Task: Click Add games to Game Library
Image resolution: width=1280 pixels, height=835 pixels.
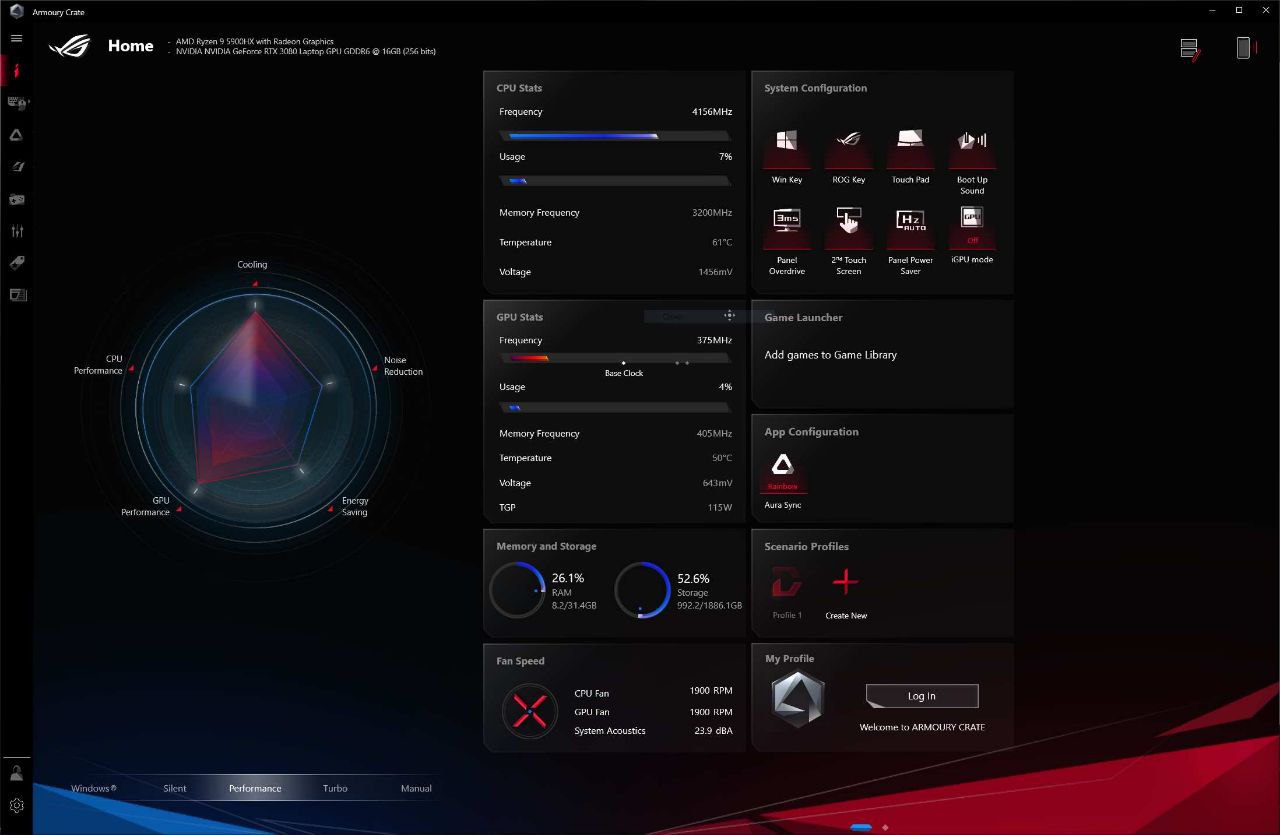Action: (831, 355)
